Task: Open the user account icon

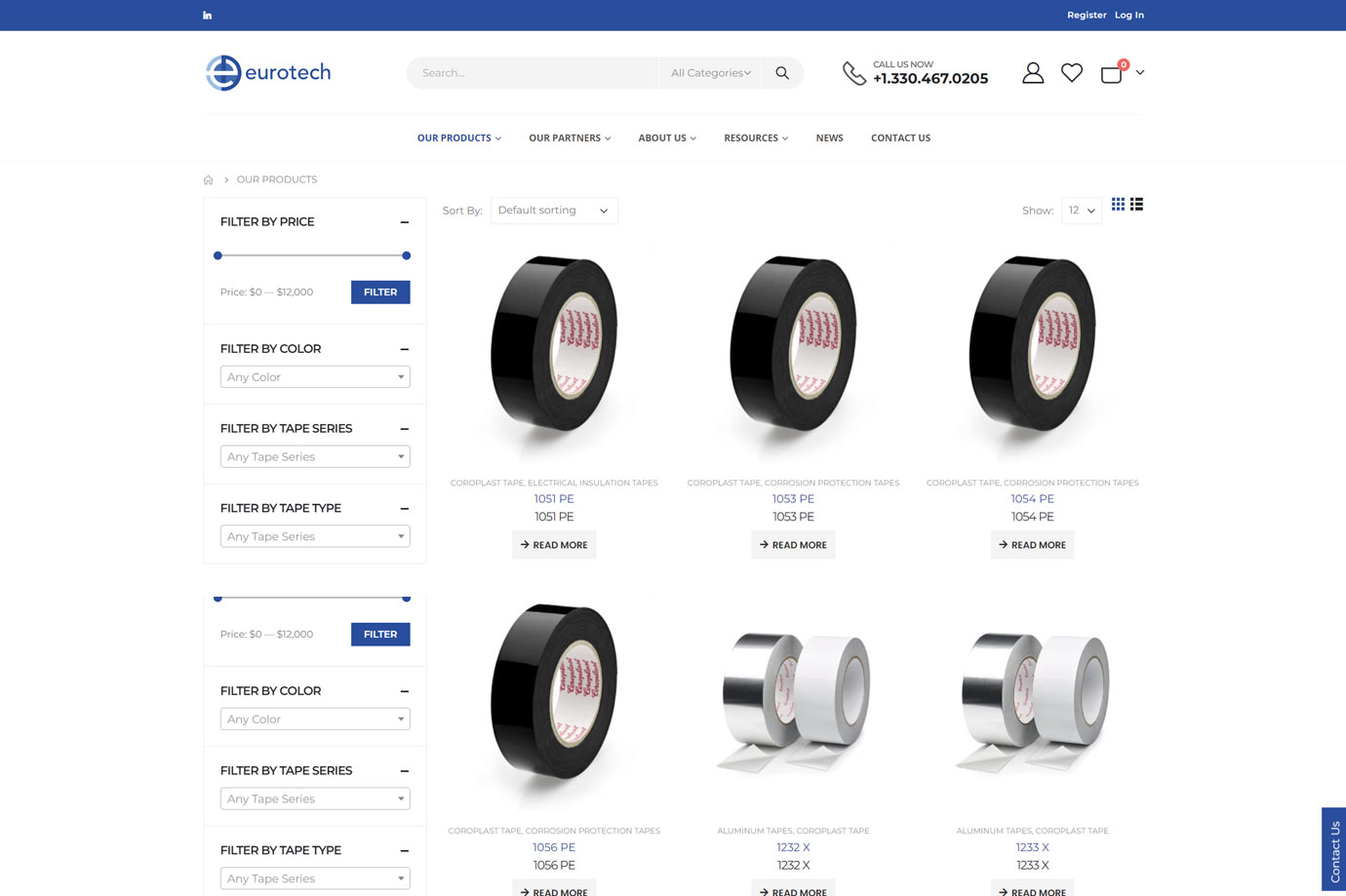Action: 1033,73
